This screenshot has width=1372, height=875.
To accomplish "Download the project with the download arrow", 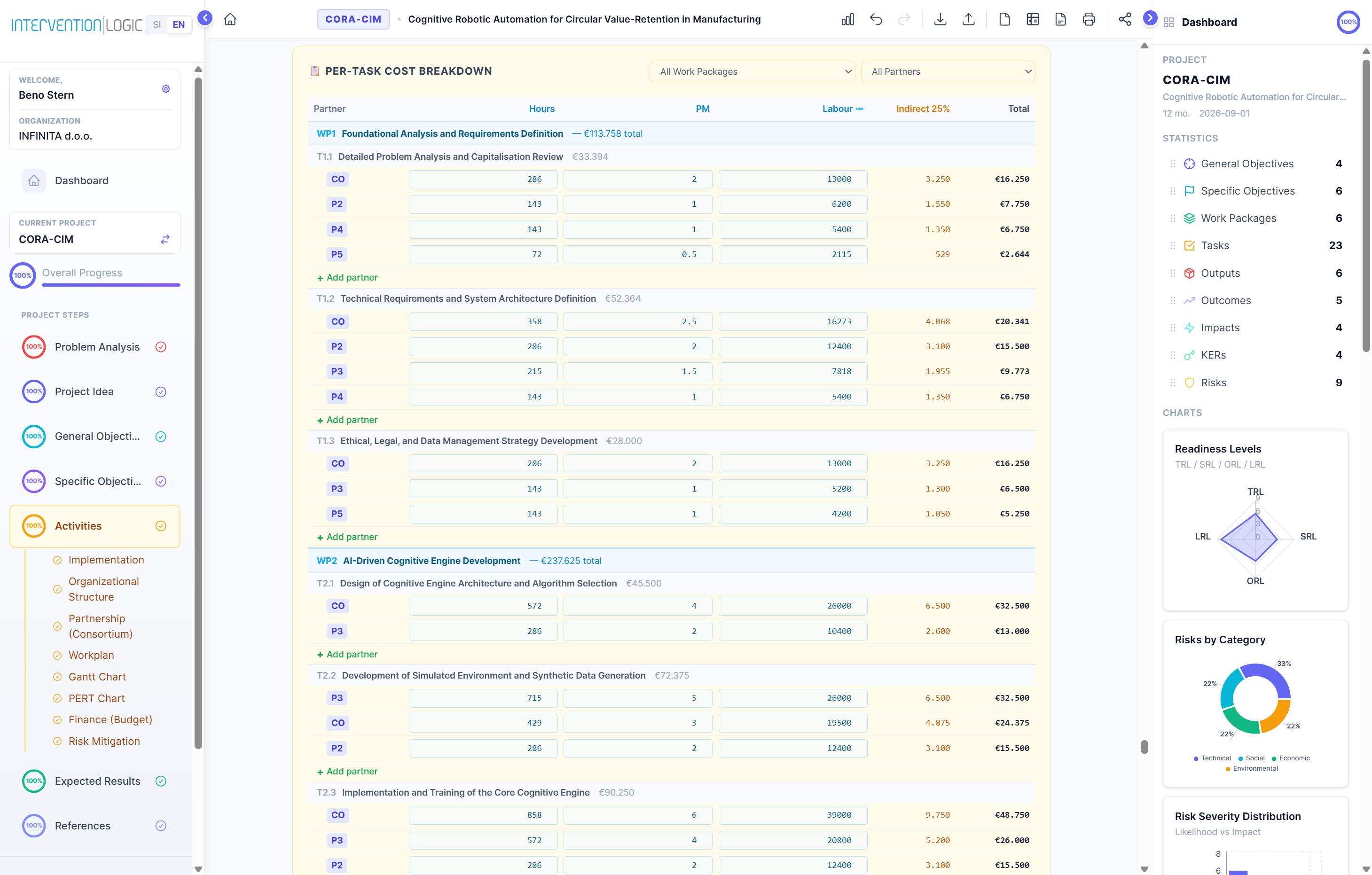I will coord(941,20).
